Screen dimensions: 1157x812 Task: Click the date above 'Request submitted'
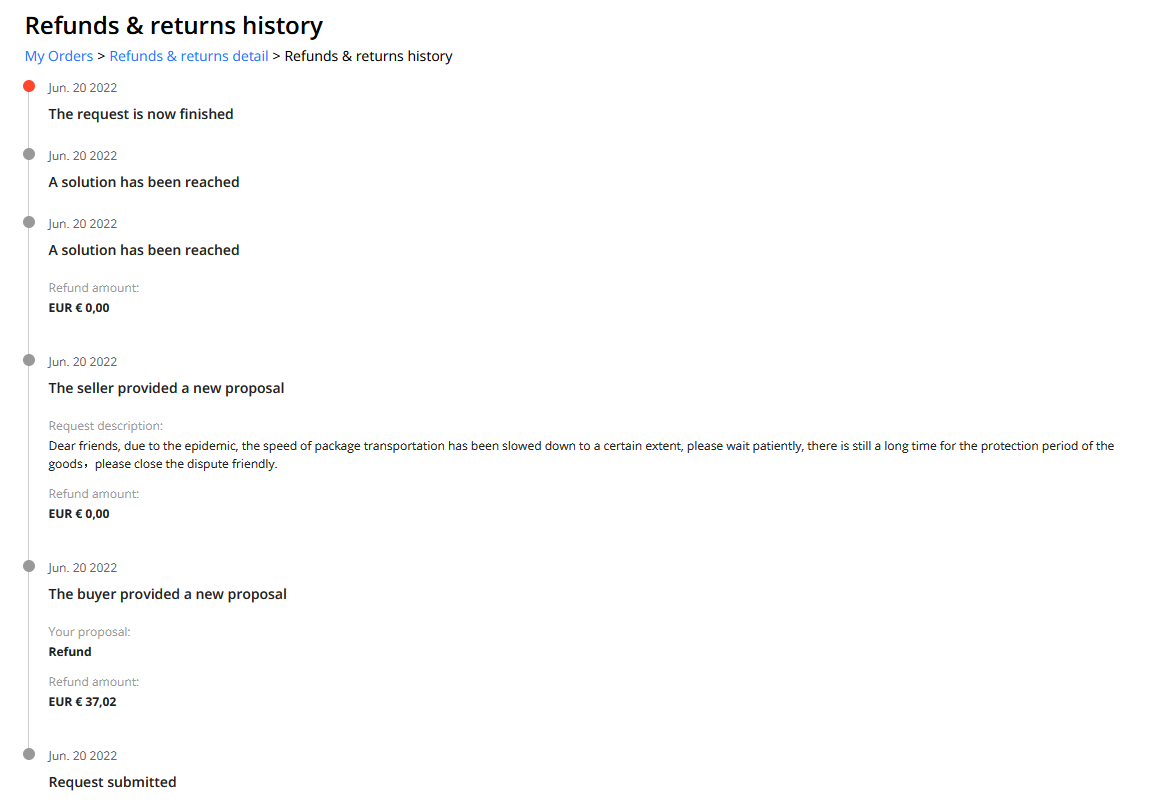tap(82, 756)
